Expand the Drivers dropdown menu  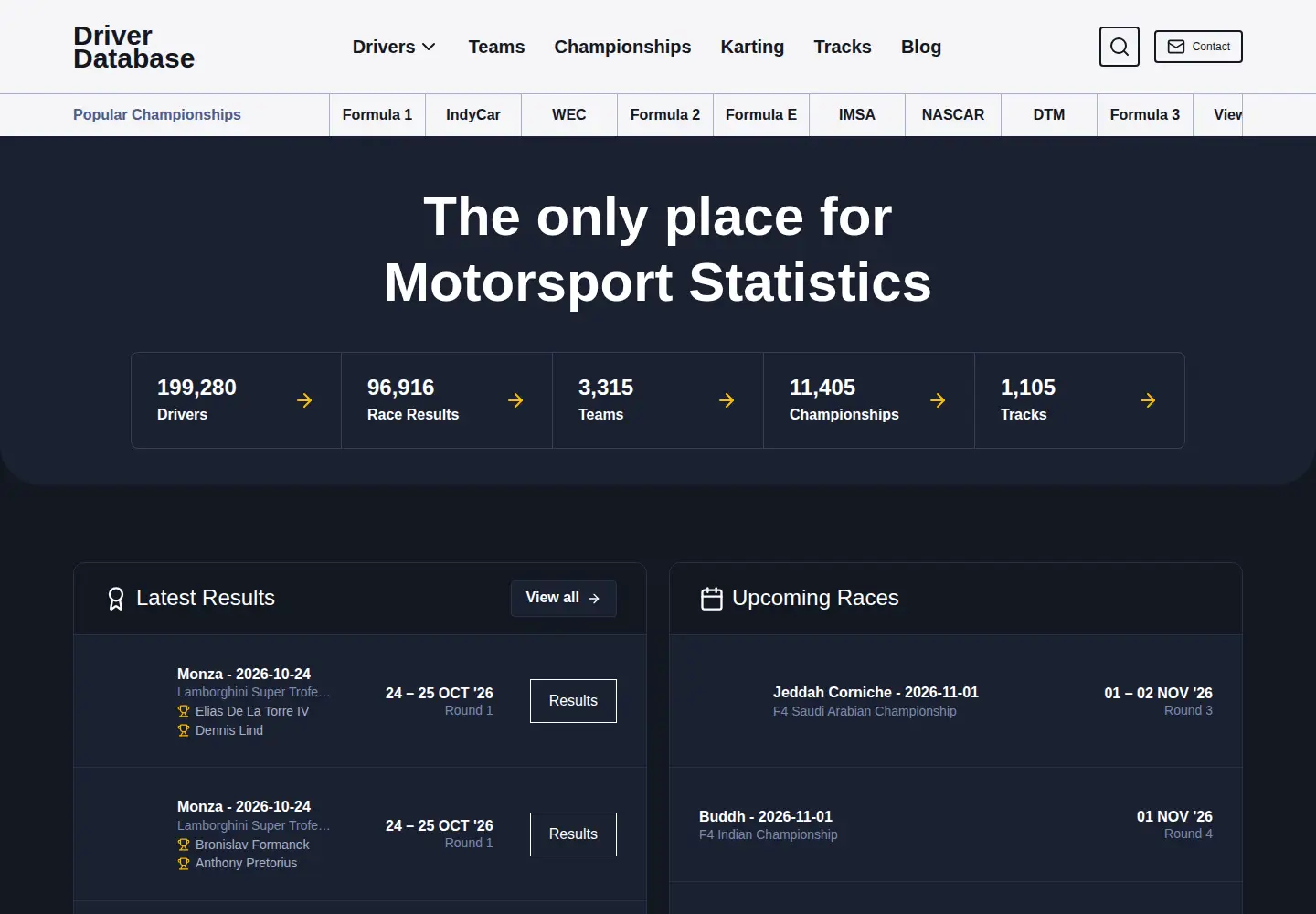pyautogui.click(x=394, y=47)
